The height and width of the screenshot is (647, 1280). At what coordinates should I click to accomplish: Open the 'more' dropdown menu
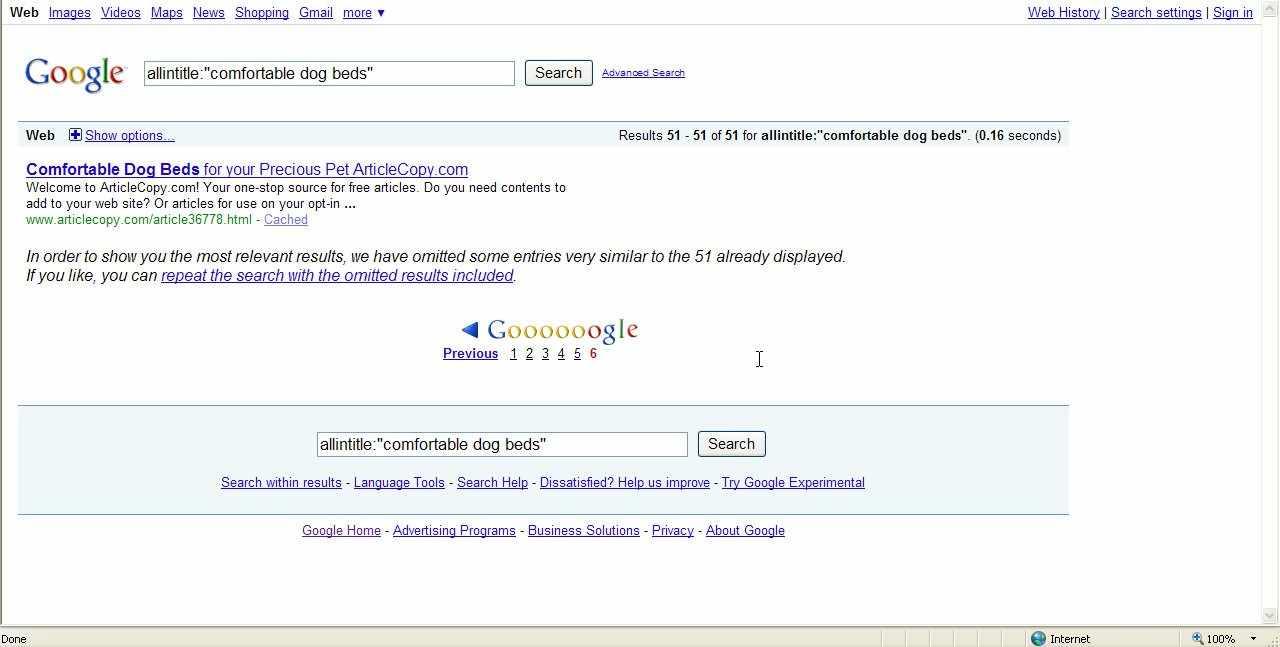pos(363,13)
